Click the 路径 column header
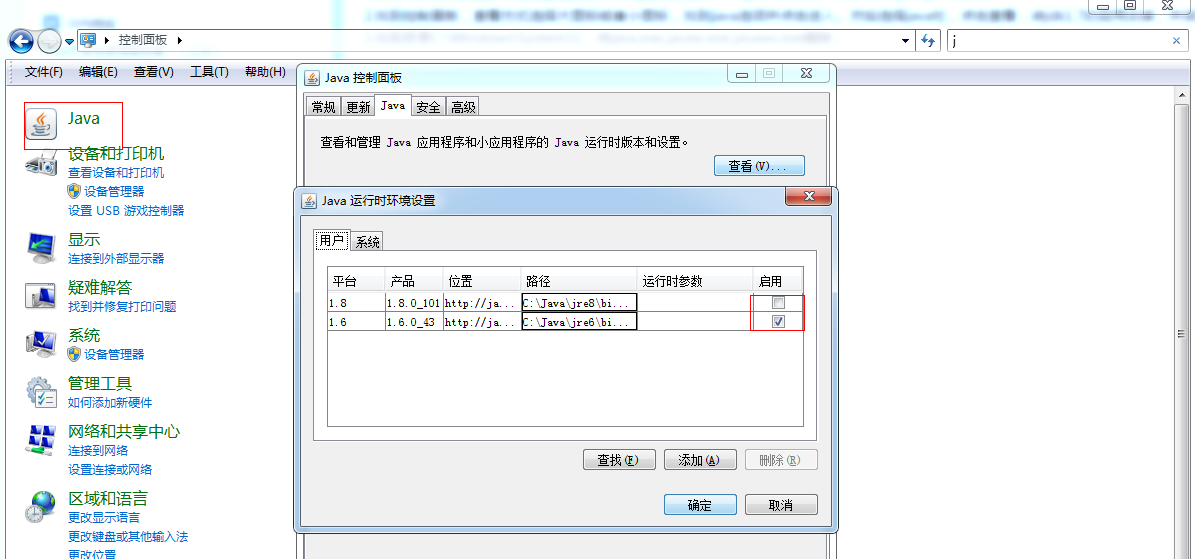Image resolution: width=1195 pixels, height=559 pixels. tap(578, 280)
